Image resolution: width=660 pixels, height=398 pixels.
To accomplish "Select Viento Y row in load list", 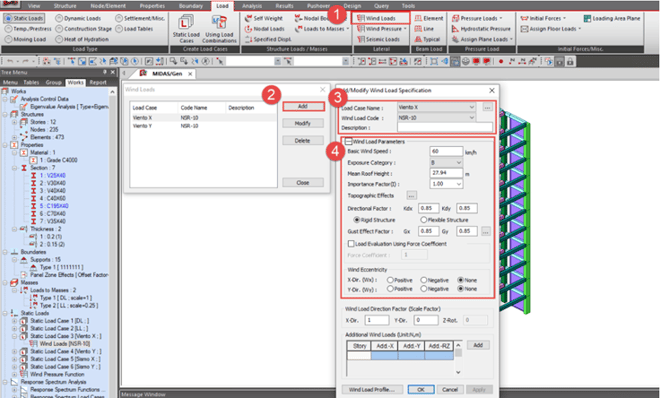I will (203, 126).
